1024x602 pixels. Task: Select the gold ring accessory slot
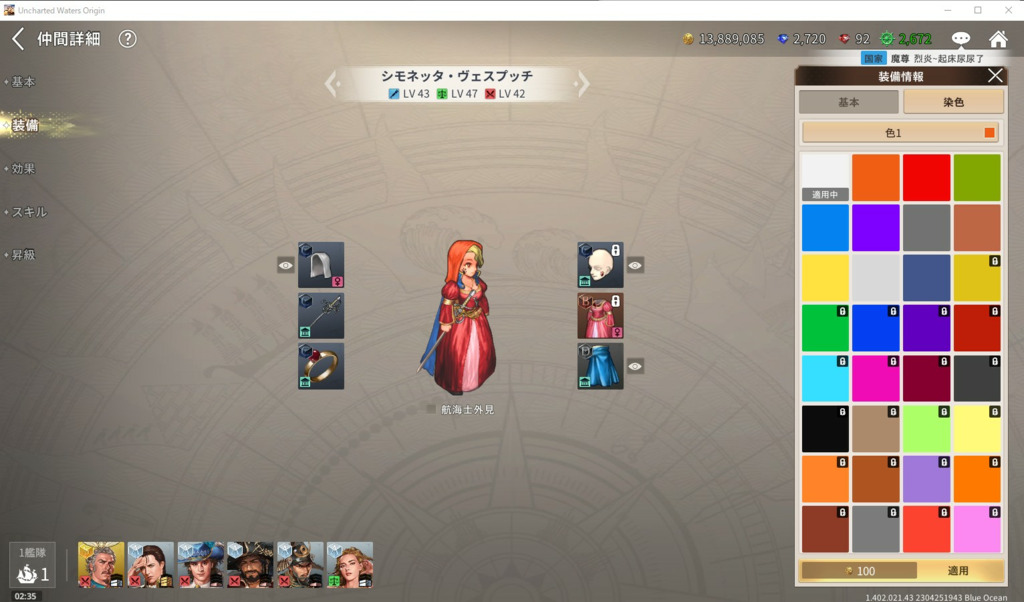321,366
